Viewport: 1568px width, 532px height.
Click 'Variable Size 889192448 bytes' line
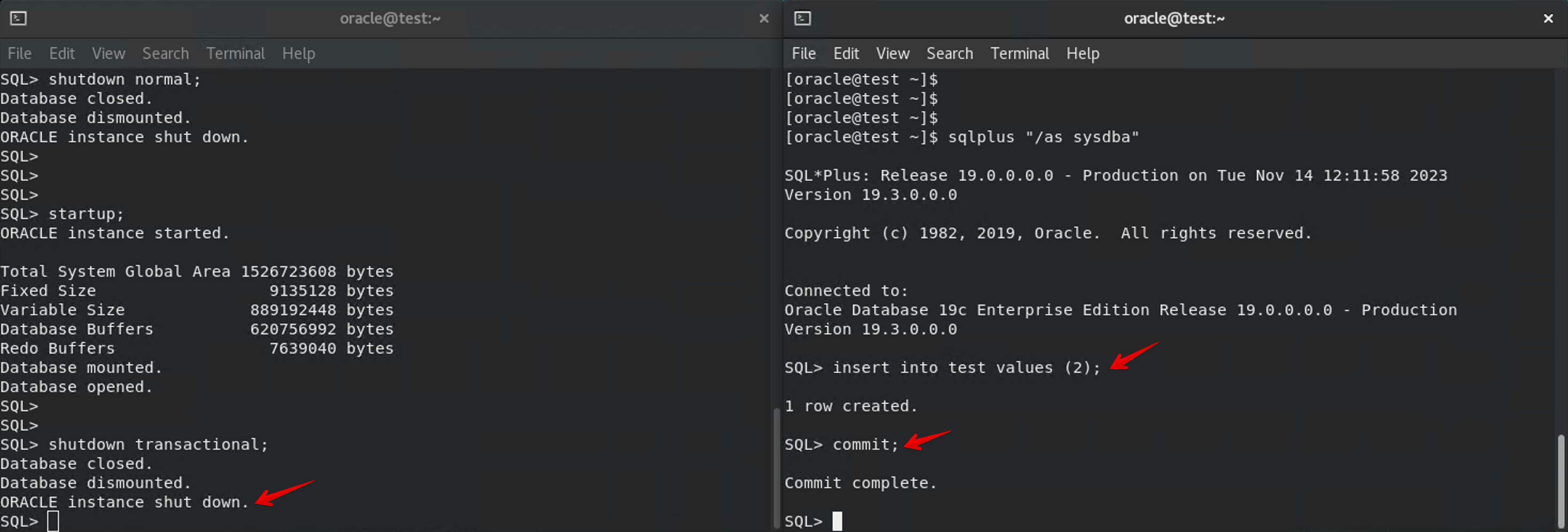pos(197,310)
